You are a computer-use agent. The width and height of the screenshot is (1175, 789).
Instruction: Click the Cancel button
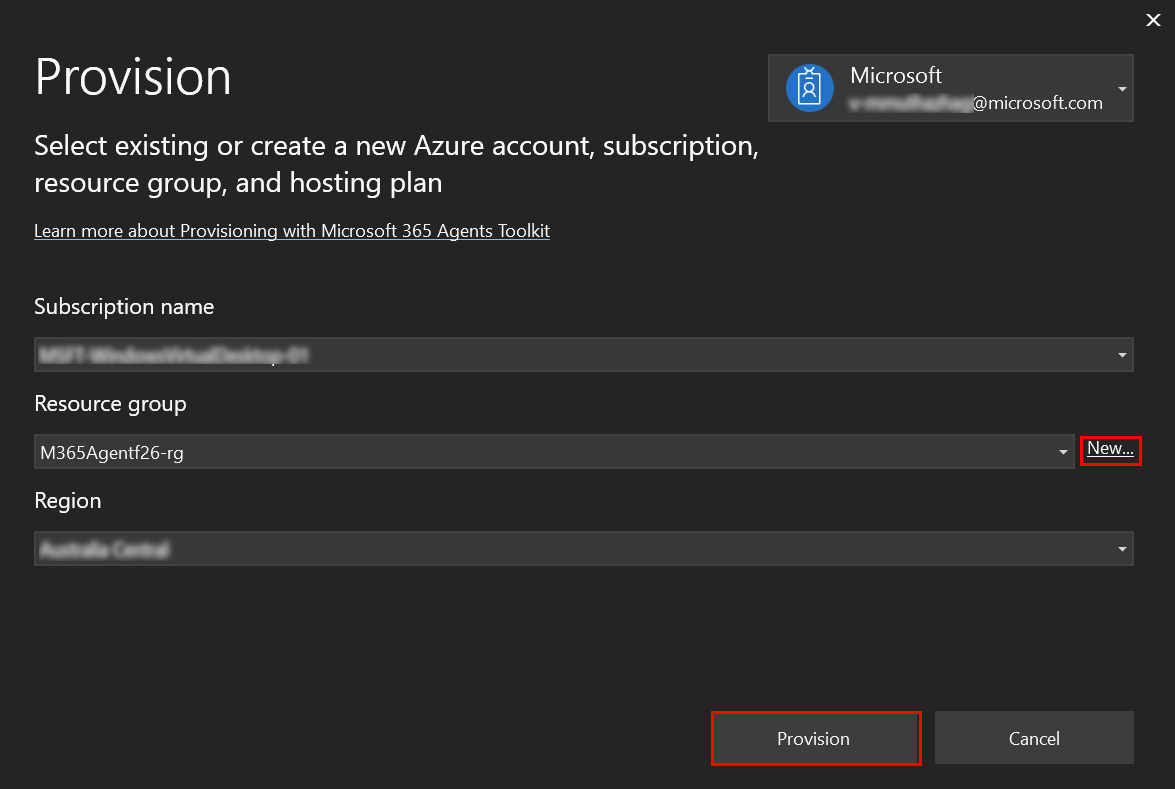[1034, 738]
